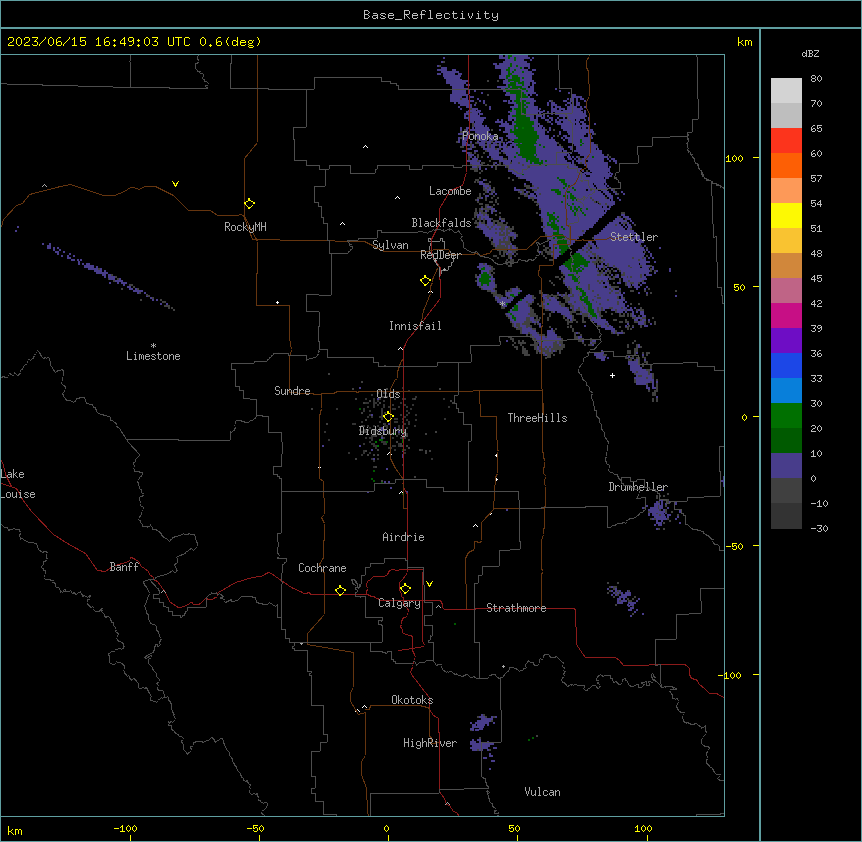Click the 50 tick on the right axis
The image size is (862, 842).
click(x=739, y=287)
